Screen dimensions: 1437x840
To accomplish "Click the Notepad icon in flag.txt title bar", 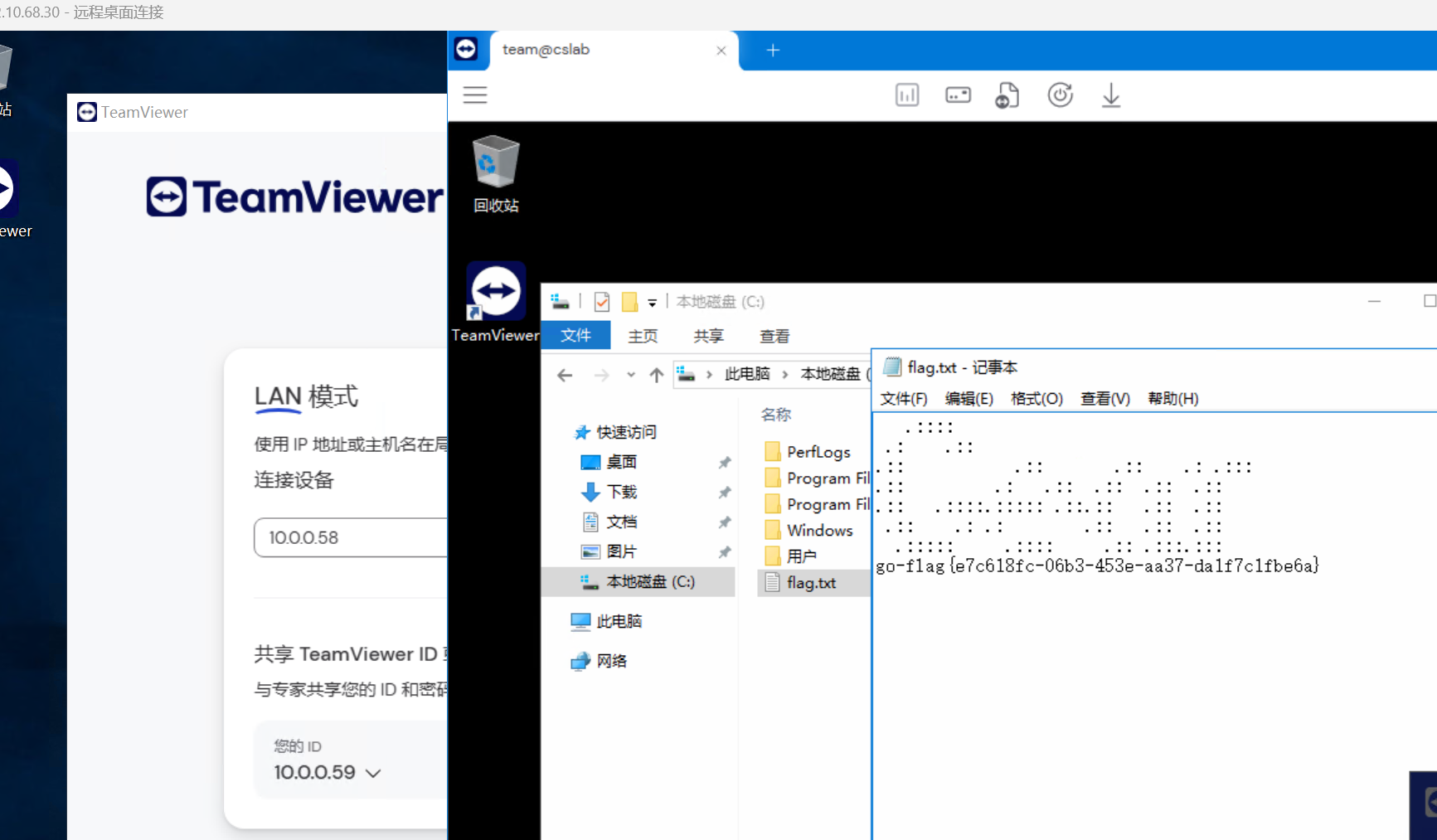I will point(892,367).
